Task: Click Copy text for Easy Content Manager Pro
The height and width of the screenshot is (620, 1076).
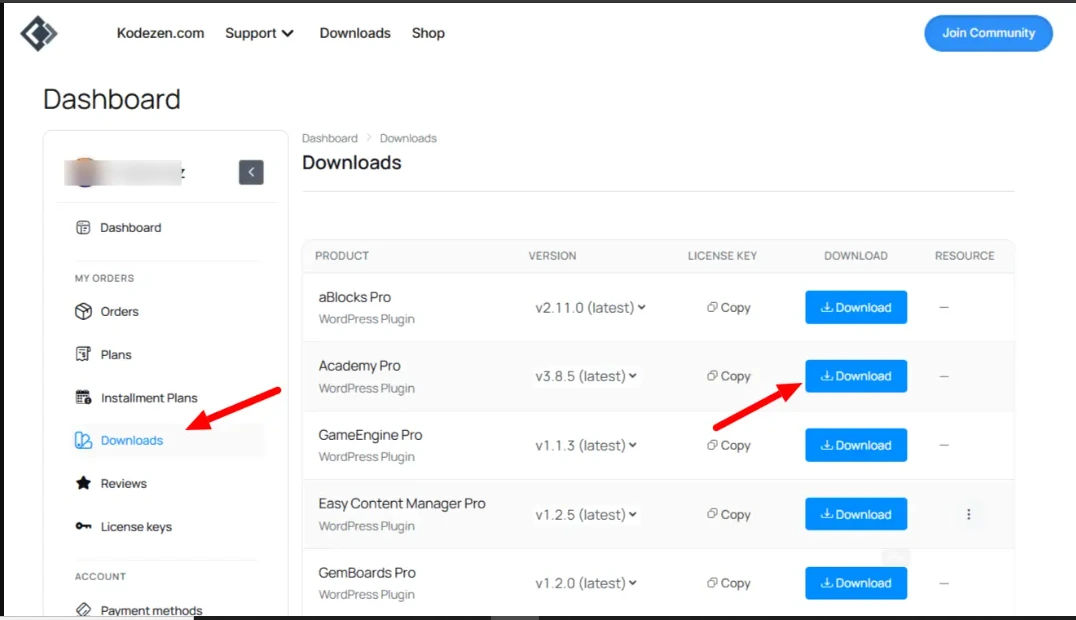Action: [736, 514]
